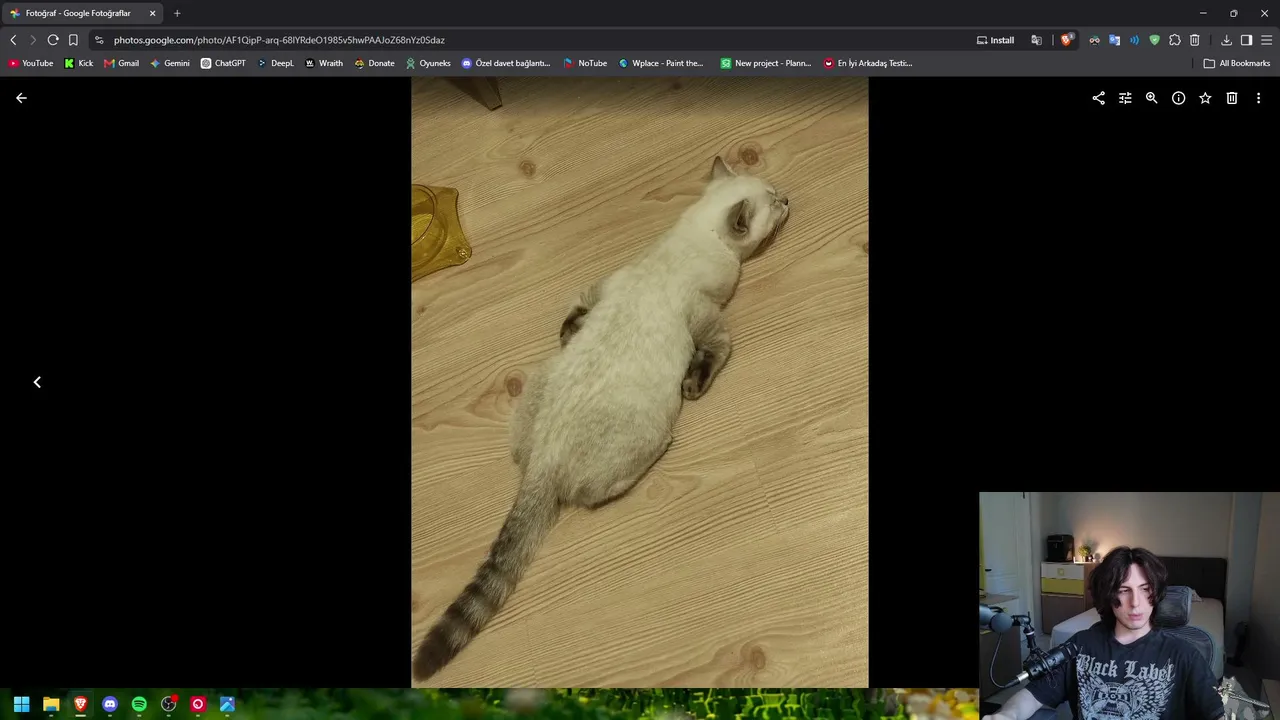Open a new browser tab
The image size is (1280, 720).
coord(177,13)
